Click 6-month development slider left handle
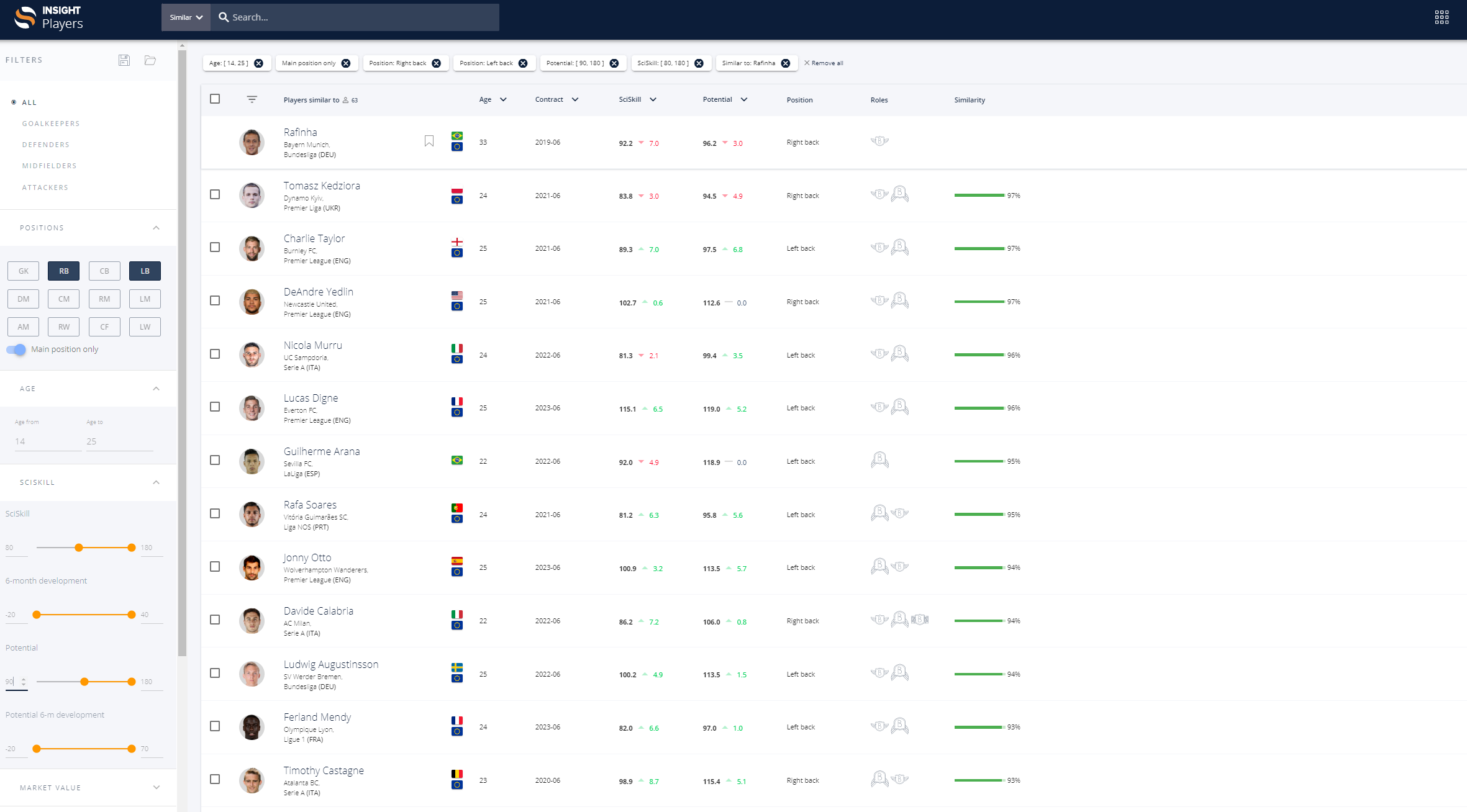The image size is (1467, 812). click(x=37, y=615)
